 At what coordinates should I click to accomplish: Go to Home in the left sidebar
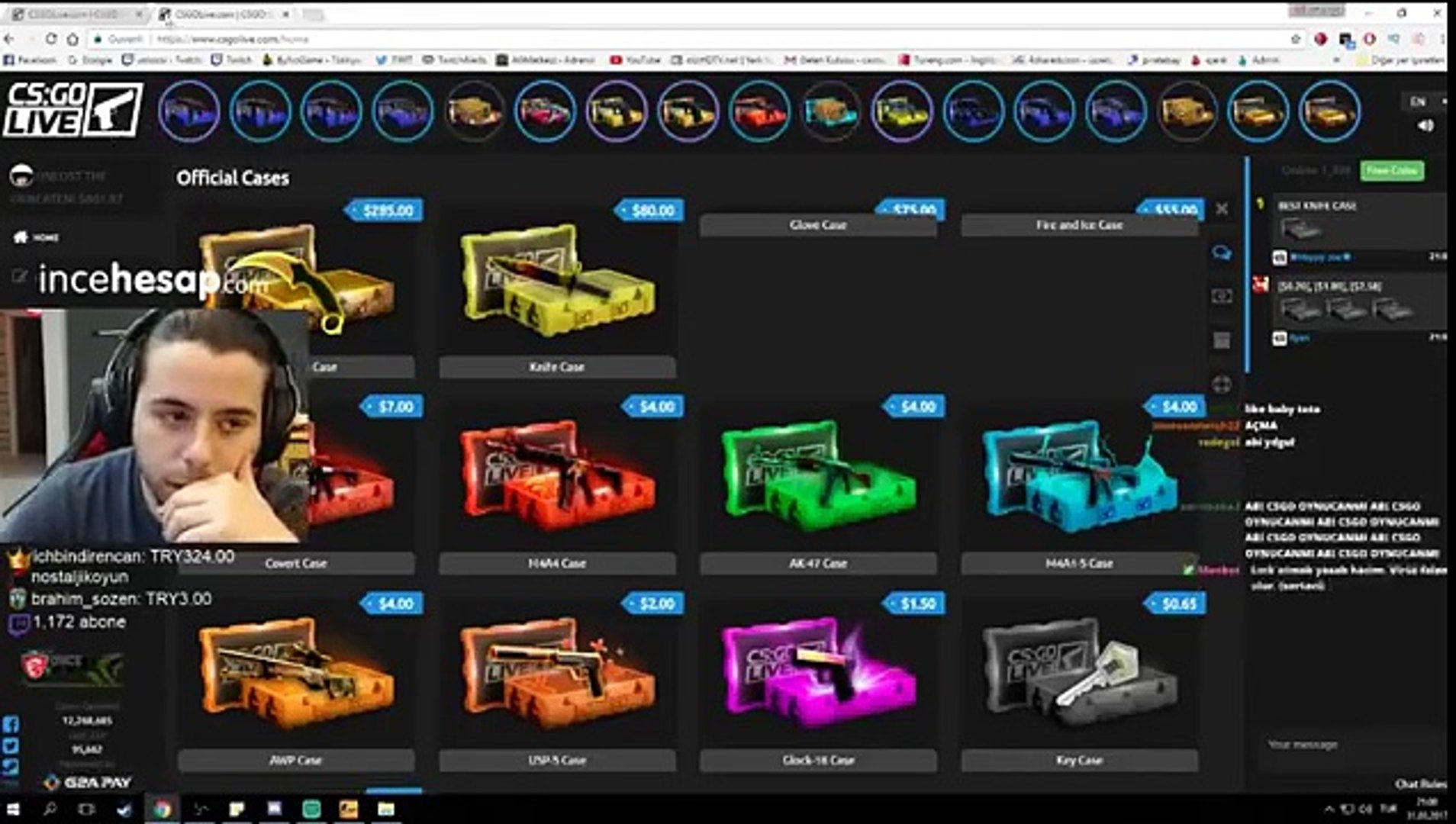tap(36, 237)
